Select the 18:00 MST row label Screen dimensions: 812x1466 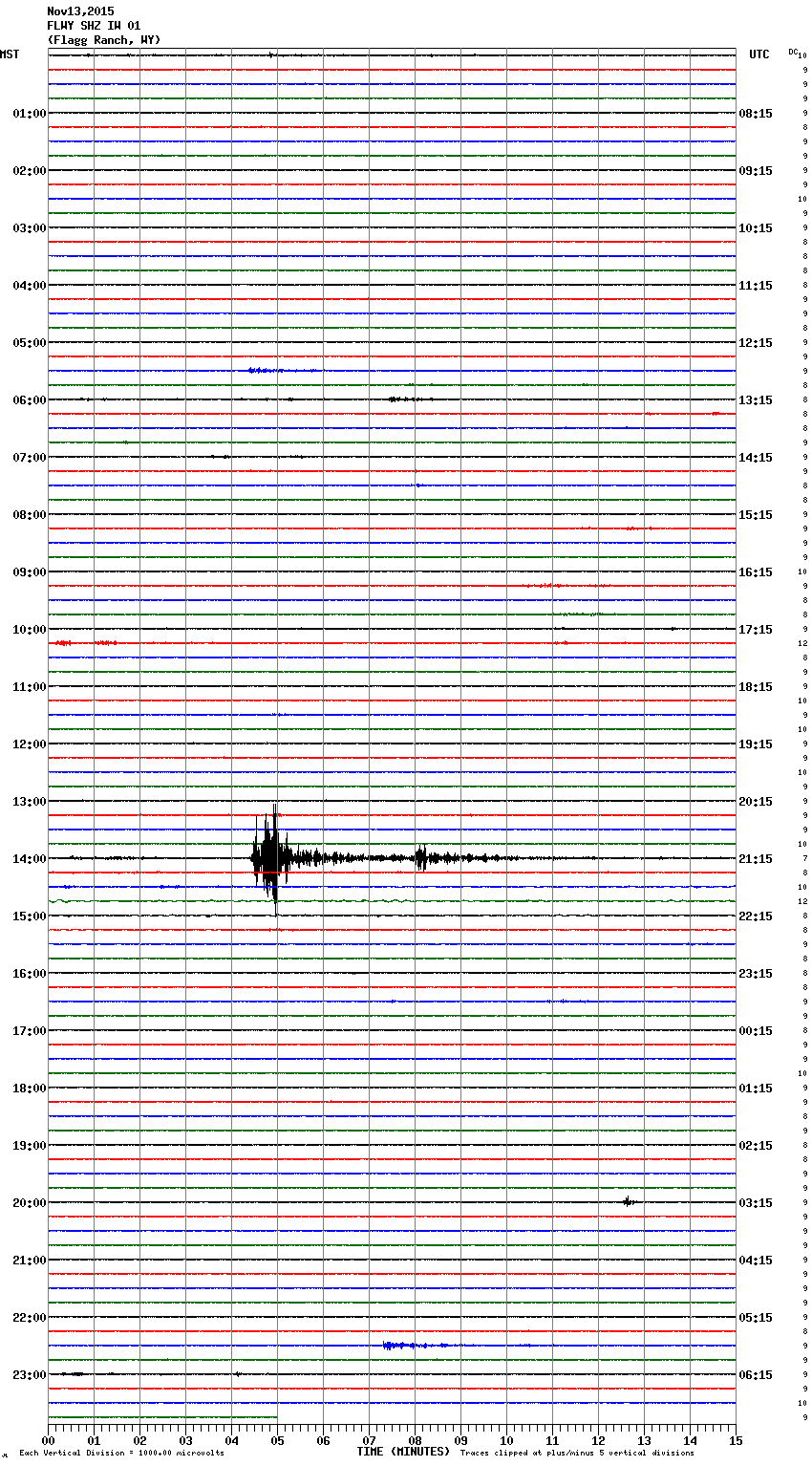pos(30,1089)
